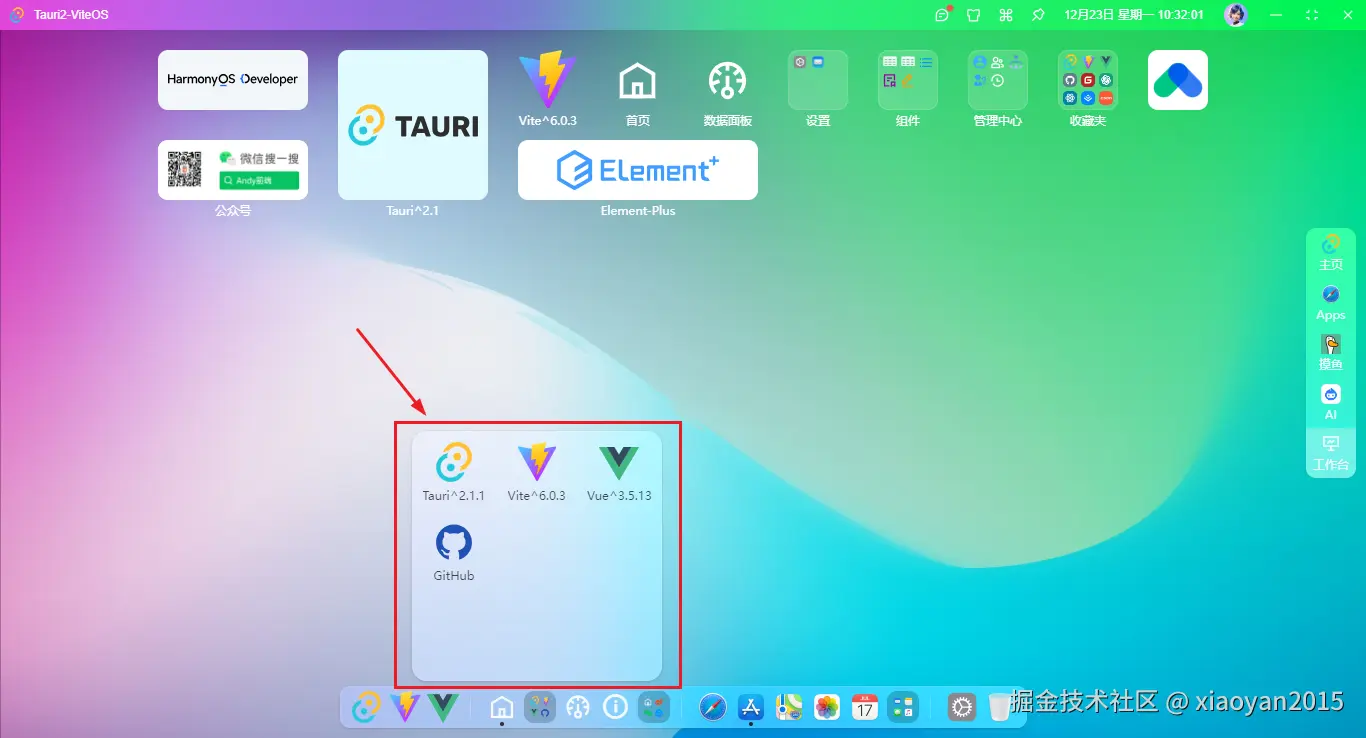
Task: Click the Vite icon in the dock
Action: pyautogui.click(x=405, y=707)
